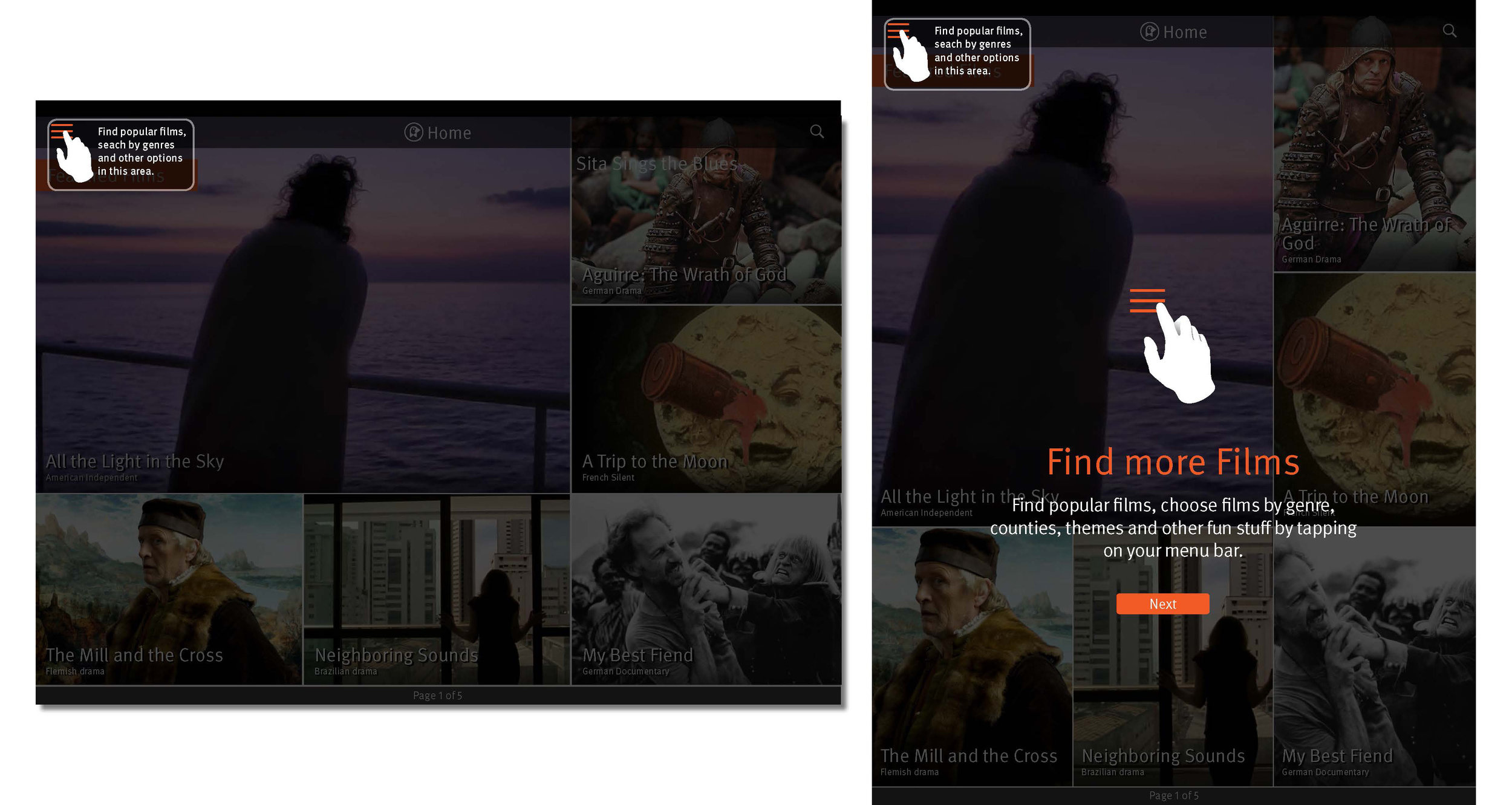Click 'German Drama' label in landscape mockup
The height and width of the screenshot is (805, 1512).
611,291
